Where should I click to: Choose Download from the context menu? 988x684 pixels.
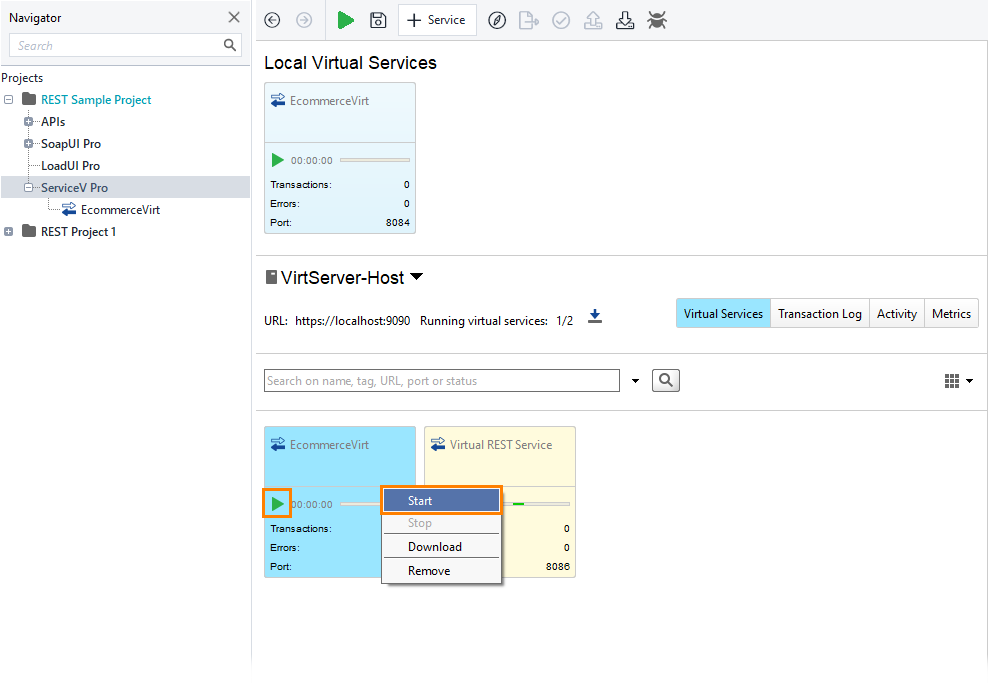(x=441, y=547)
